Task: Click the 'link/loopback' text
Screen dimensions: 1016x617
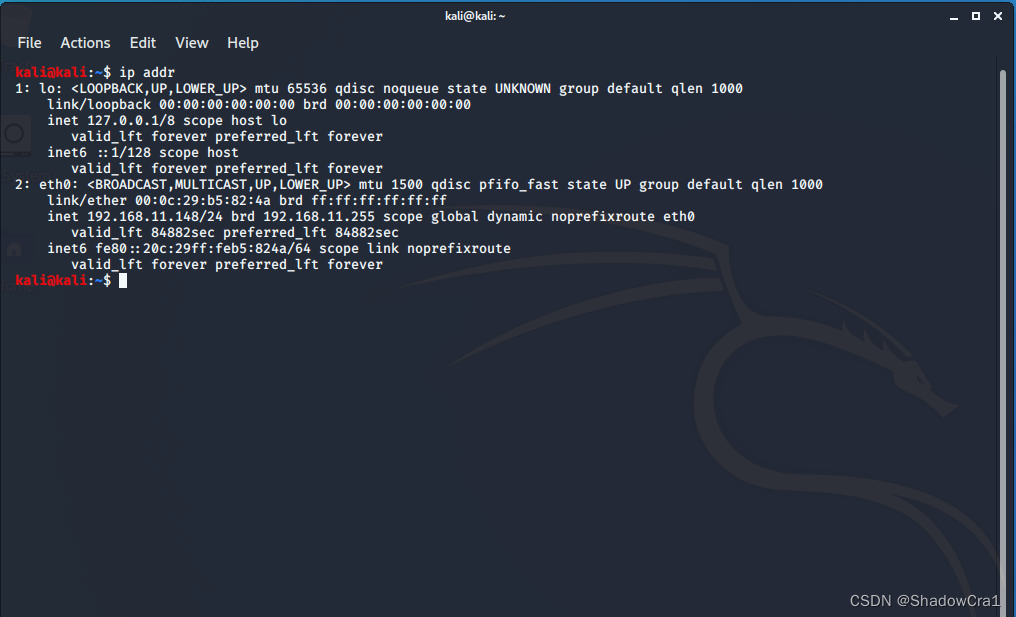Action: [x=99, y=104]
